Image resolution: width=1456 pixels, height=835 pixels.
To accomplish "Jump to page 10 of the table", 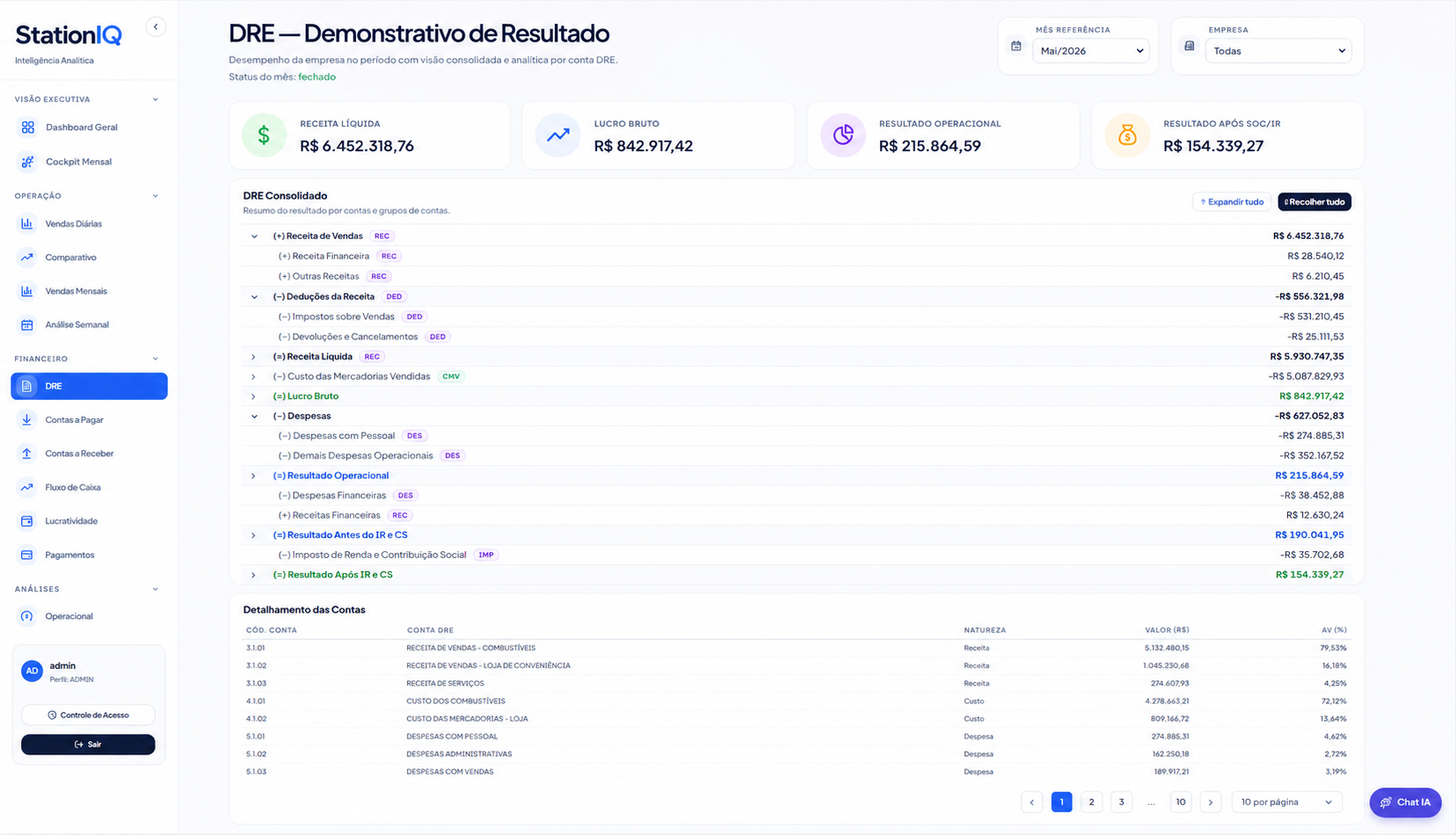I will point(1181,802).
